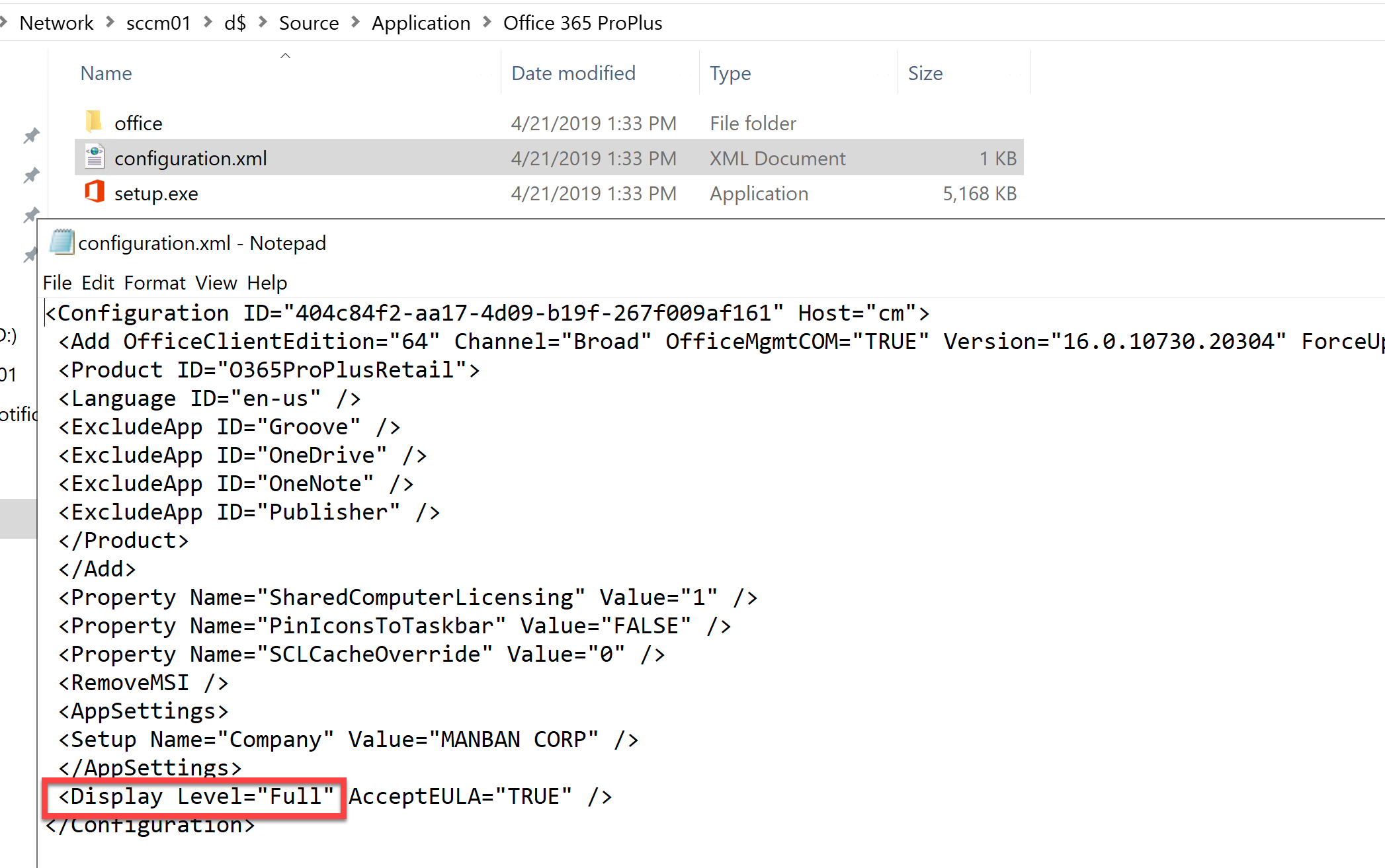The width and height of the screenshot is (1385, 868).
Task: Launch setup.exe via its red Office icon
Action: coord(95,192)
